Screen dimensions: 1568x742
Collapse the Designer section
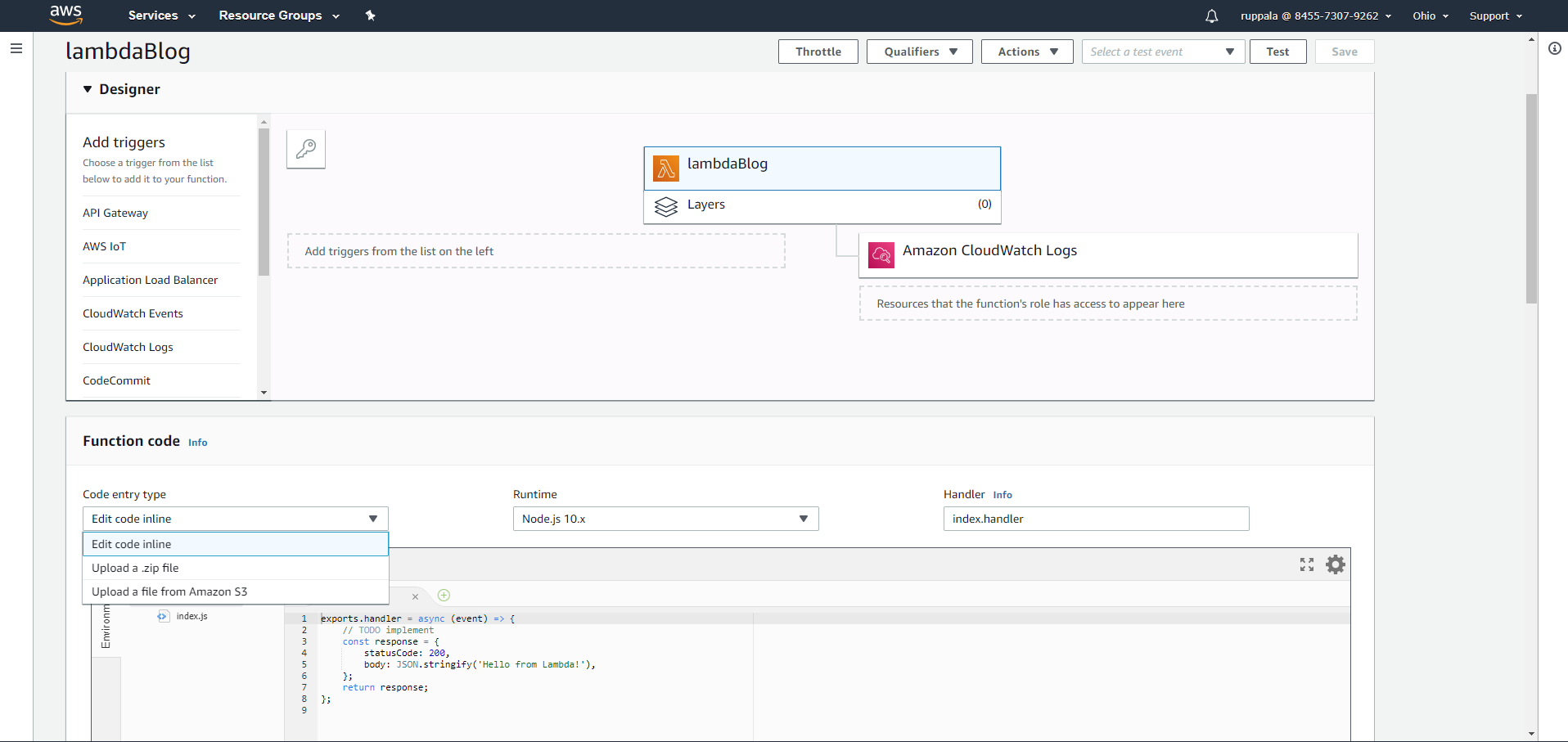tap(88, 89)
